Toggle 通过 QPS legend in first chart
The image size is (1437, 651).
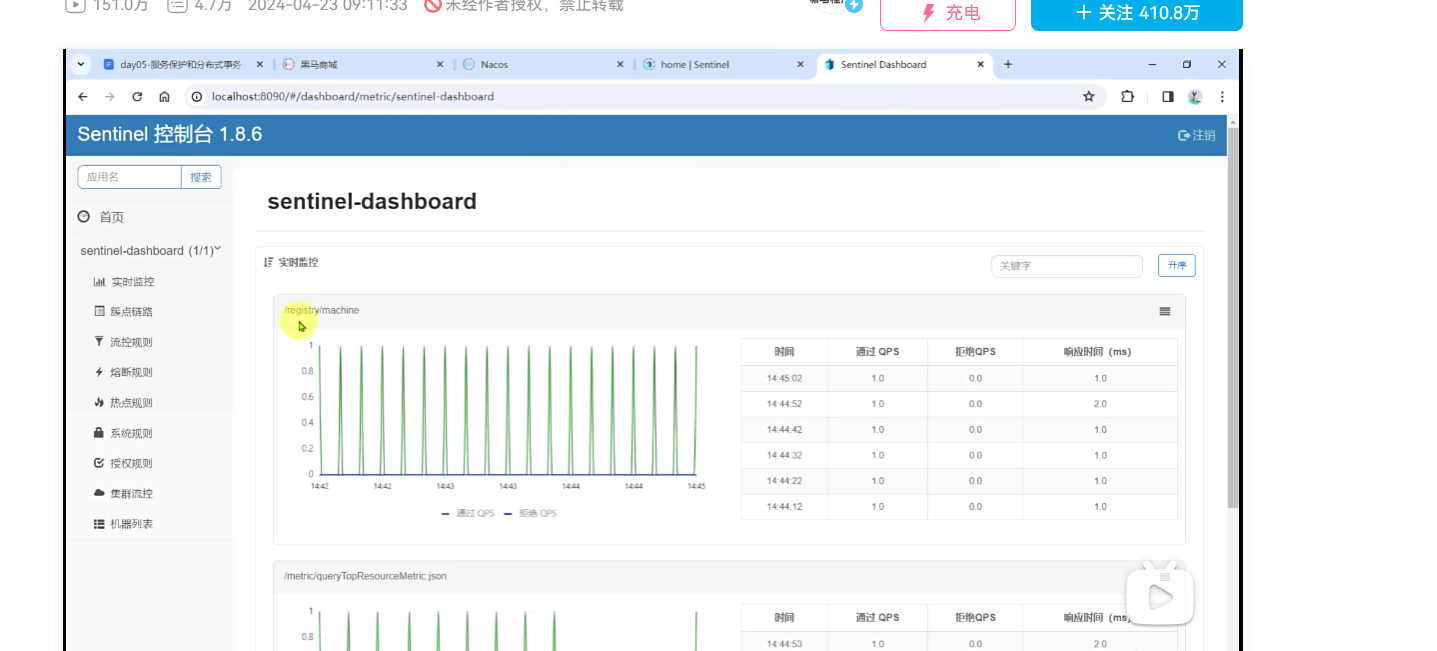click(x=468, y=513)
